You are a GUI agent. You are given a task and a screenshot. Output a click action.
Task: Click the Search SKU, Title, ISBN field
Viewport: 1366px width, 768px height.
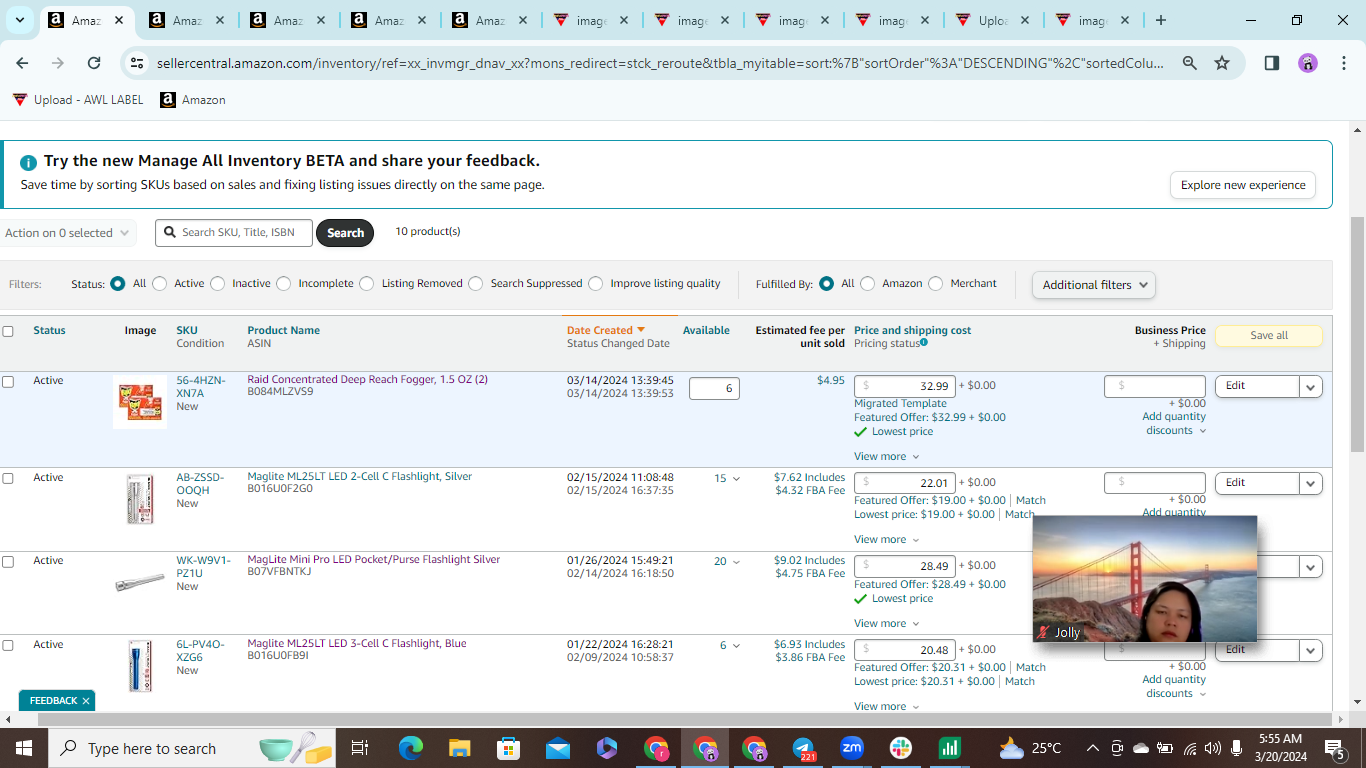(234, 233)
